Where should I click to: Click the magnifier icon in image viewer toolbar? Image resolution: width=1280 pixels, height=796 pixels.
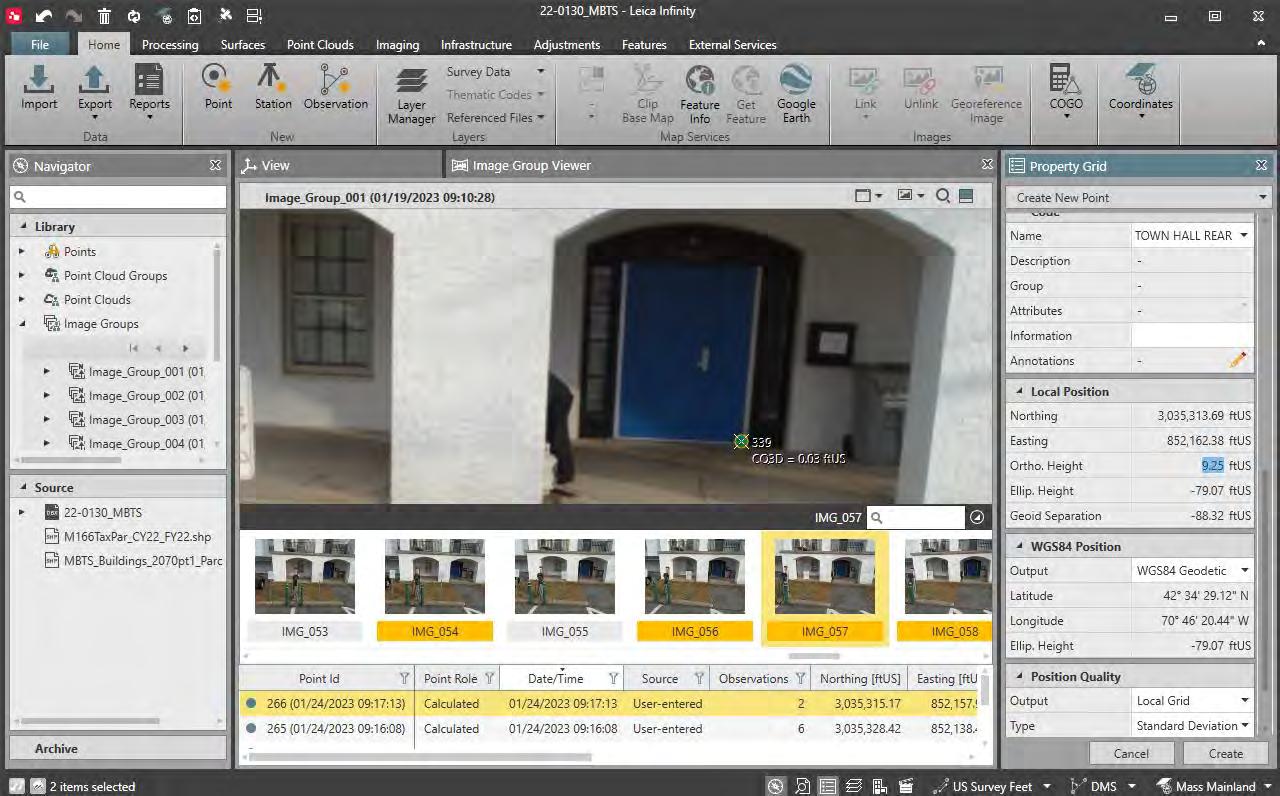click(942, 197)
